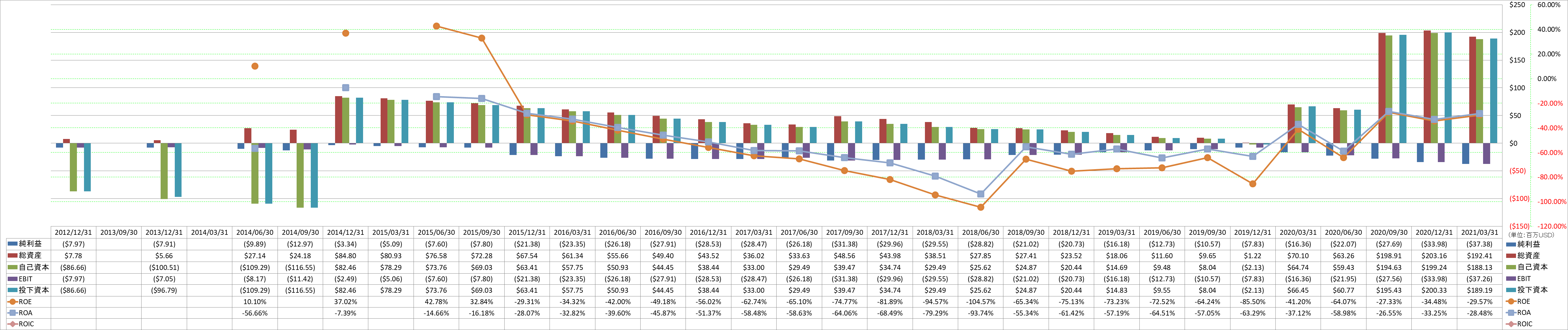The image size is (1568, 330).
Task: Select the 2021/03/31 date column header
Action: [1479, 232]
